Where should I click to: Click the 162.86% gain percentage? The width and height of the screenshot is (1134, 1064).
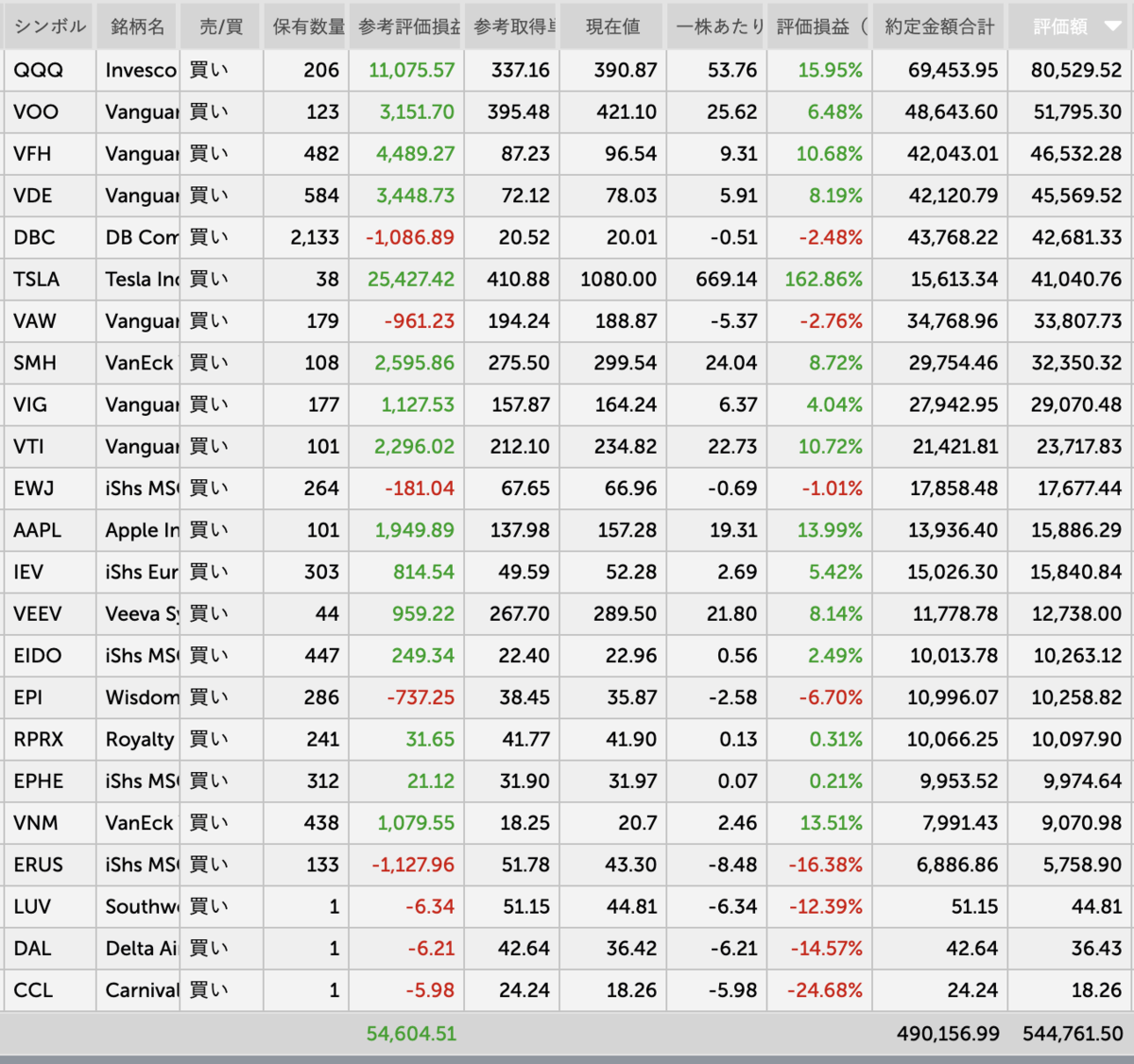pyautogui.click(x=824, y=280)
